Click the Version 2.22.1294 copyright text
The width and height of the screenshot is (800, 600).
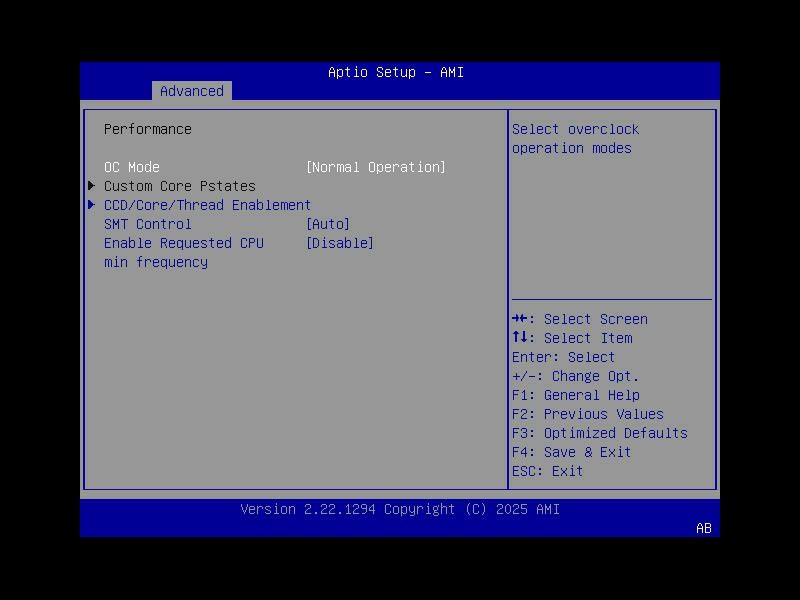tap(400, 510)
